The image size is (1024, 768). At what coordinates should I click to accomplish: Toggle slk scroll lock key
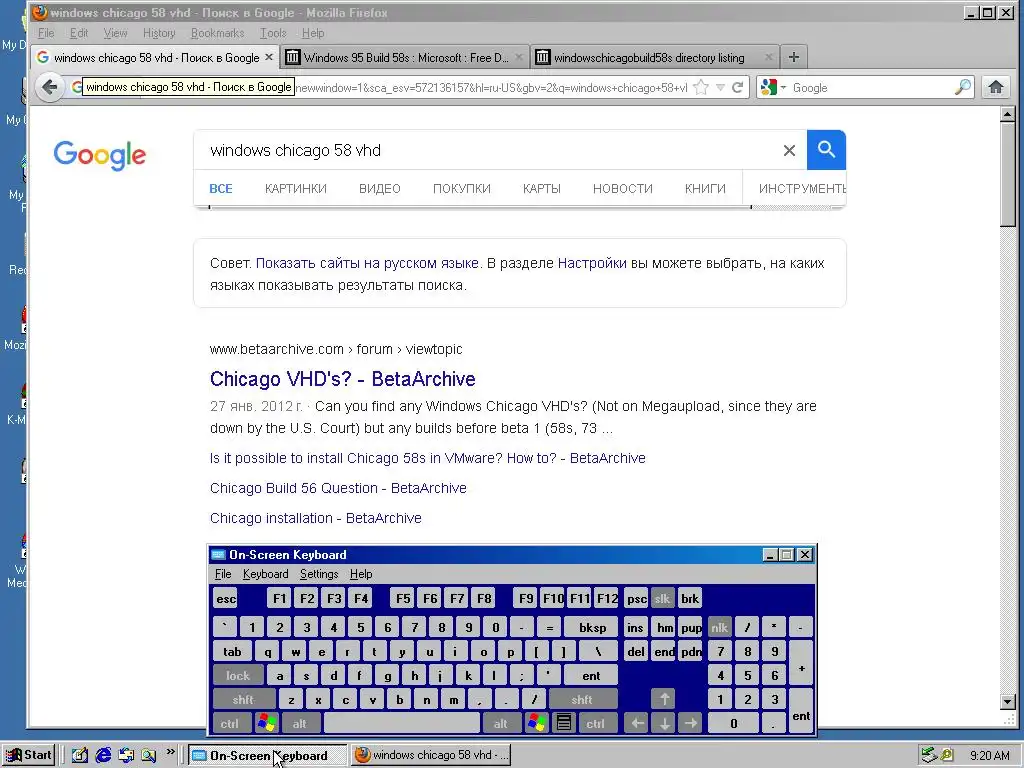click(662, 598)
